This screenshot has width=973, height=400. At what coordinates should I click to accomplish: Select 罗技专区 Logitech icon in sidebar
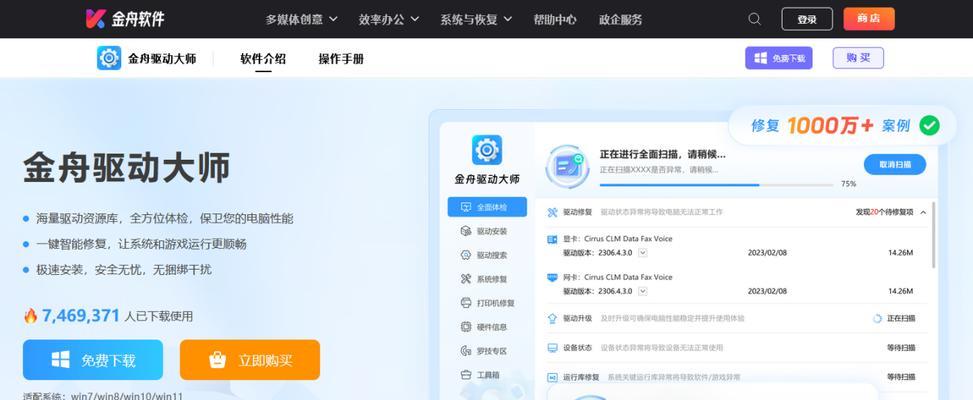[x=466, y=351]
